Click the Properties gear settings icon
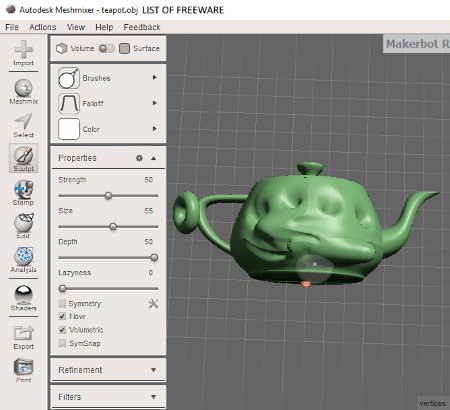This screenshot has height=410, width=450. (139, 158)
